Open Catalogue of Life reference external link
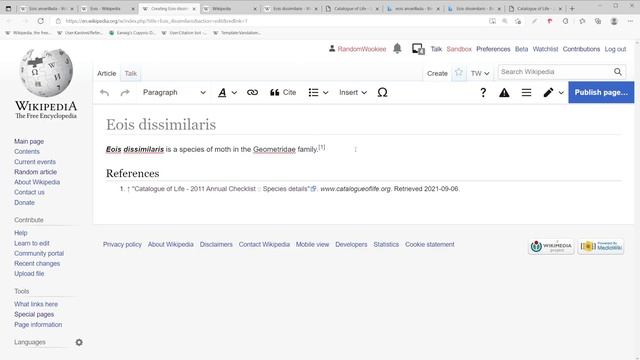 point(224,189)
